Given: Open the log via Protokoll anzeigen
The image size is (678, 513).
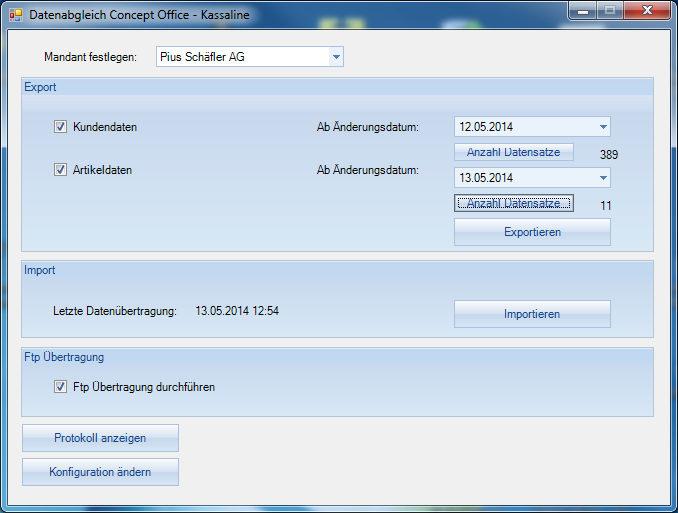Looking at the screenshot, I should 100,438.
